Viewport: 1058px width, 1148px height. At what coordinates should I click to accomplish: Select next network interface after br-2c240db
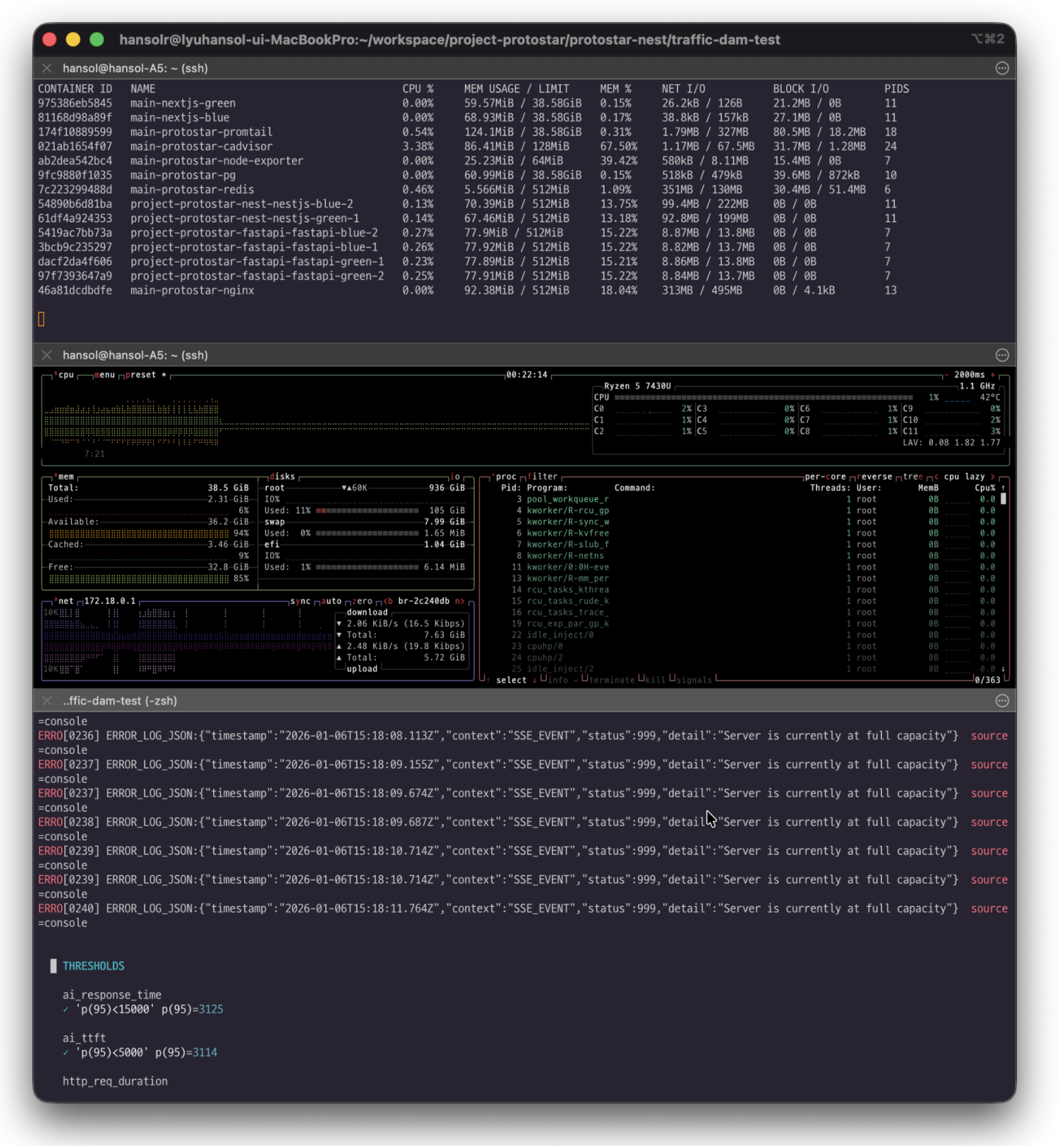459,601
